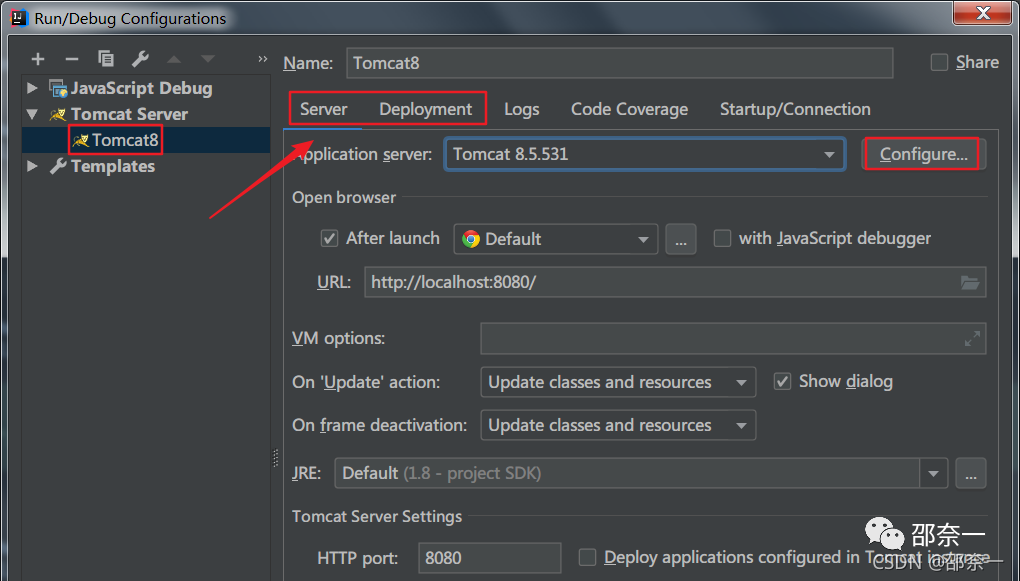Image resolution: width=1020 pixels, height=581 pixels.
Task: Click the browse button next to browser selector
Action: coord(680,239)
